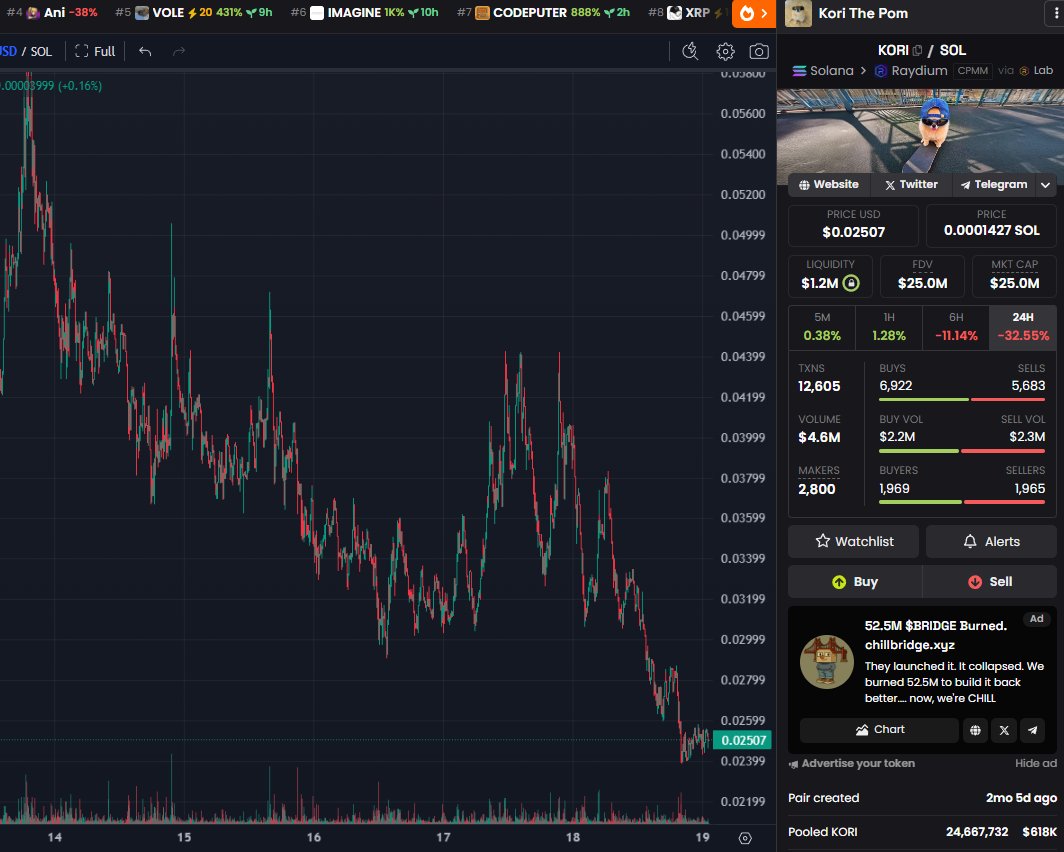Open trending token #5 VOLE
The width and height of the screenshot is (1064, 852).
(193, 13)
